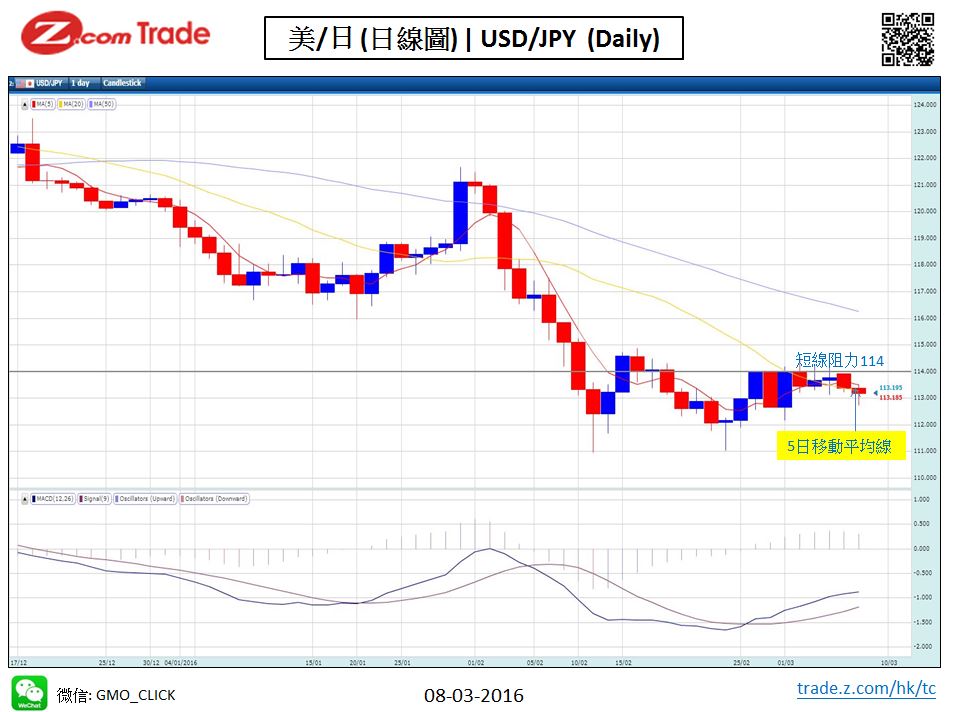
Task: Click the 10/03 date axis label
Action: coord(889,663)
